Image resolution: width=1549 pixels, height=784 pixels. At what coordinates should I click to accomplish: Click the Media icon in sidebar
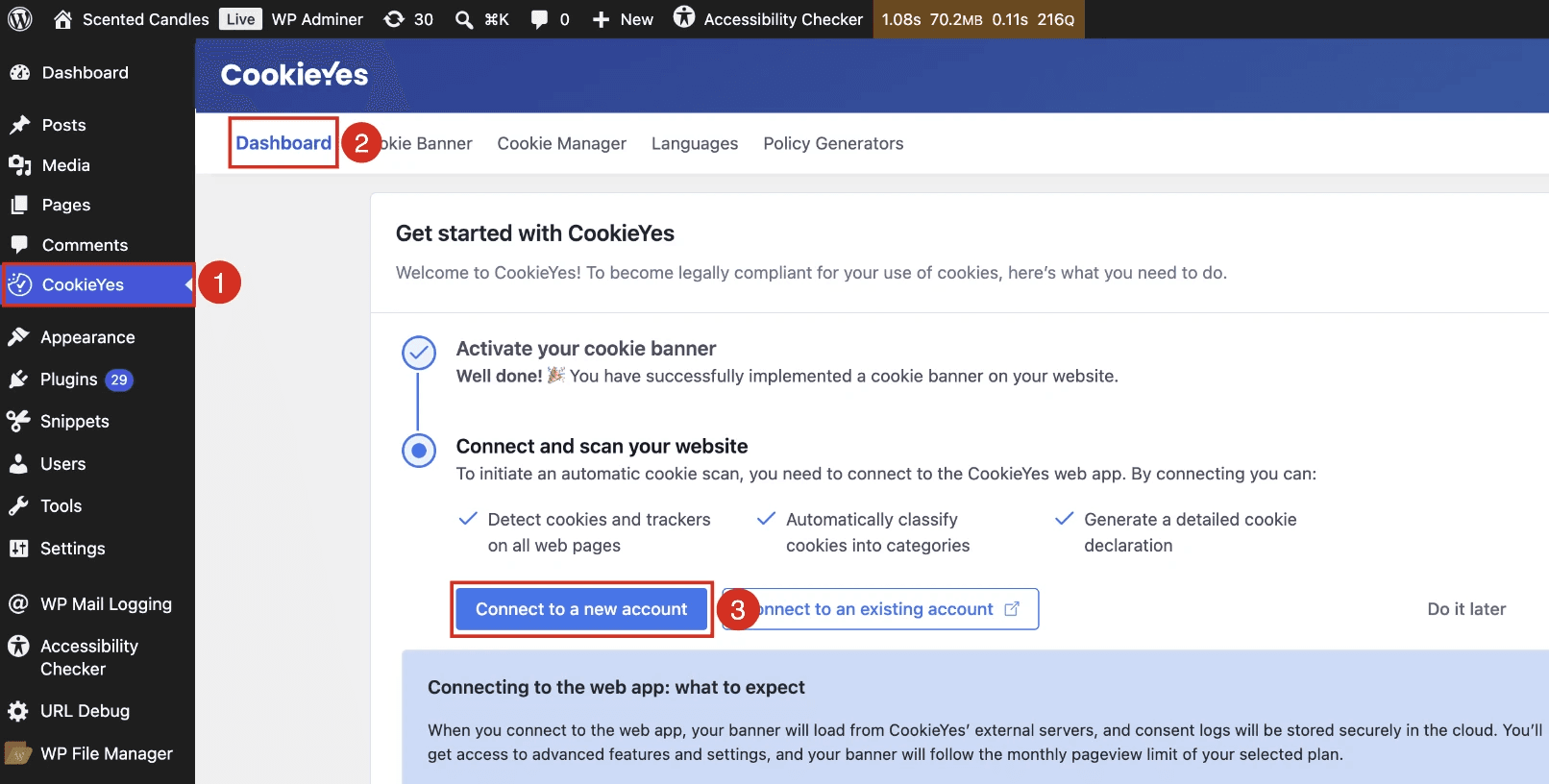[x=19, y=165]
